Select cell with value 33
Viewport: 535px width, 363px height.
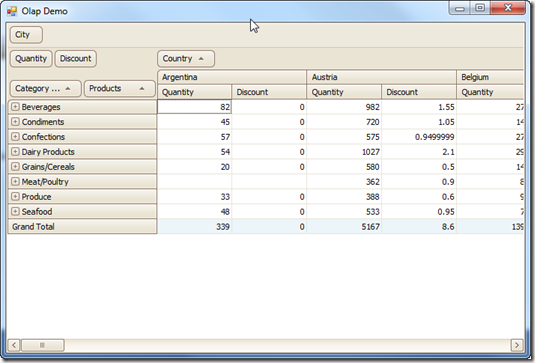(x=194, y=197)
